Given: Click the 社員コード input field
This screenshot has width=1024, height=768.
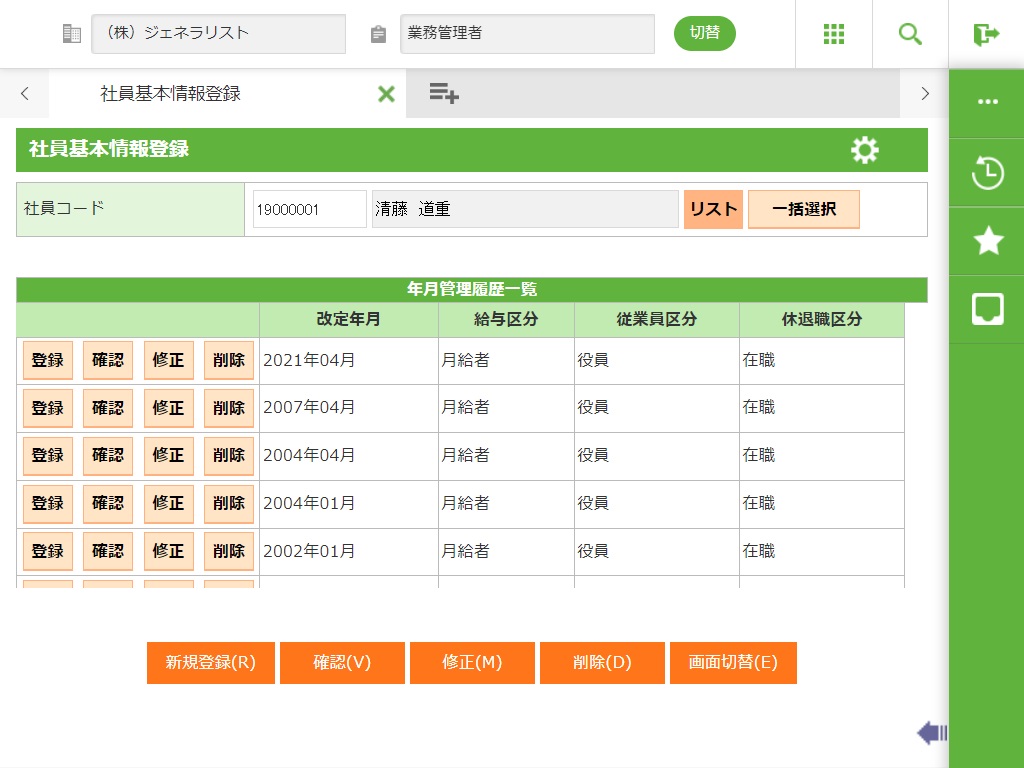Looking at the screenshot, I should click(309, 210).
